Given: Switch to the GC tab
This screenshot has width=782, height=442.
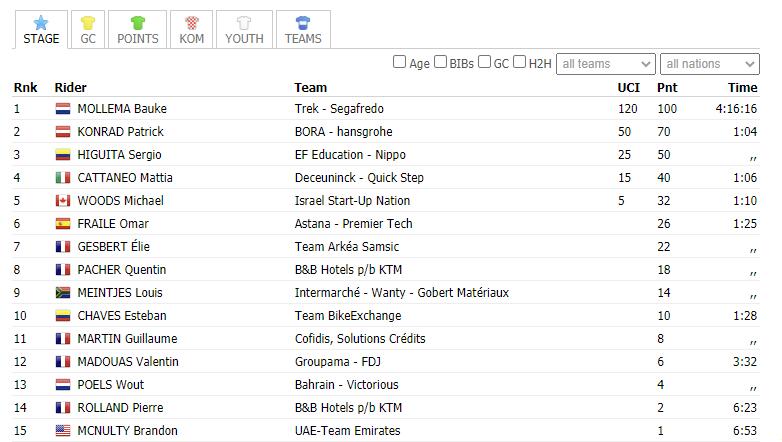Looking at the screenshot, I should [x=88, y=29].
